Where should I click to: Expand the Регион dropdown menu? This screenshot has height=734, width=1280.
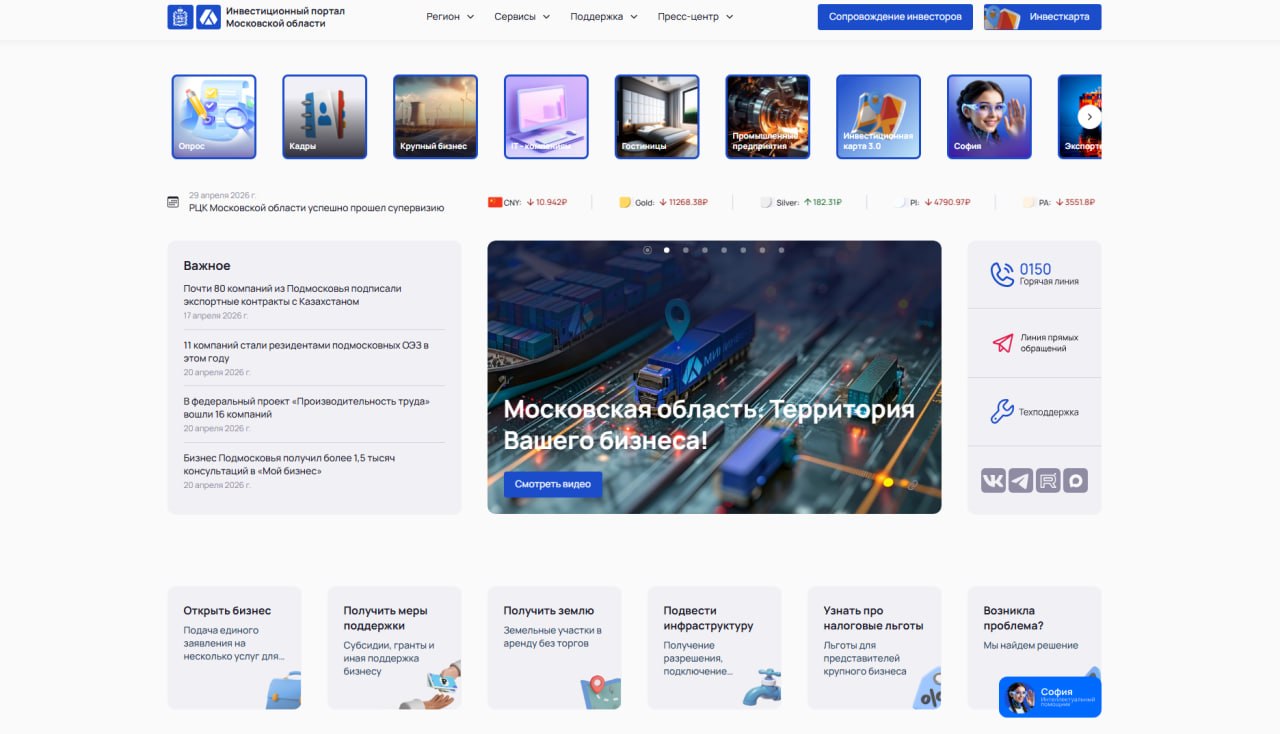pos(449,17)
